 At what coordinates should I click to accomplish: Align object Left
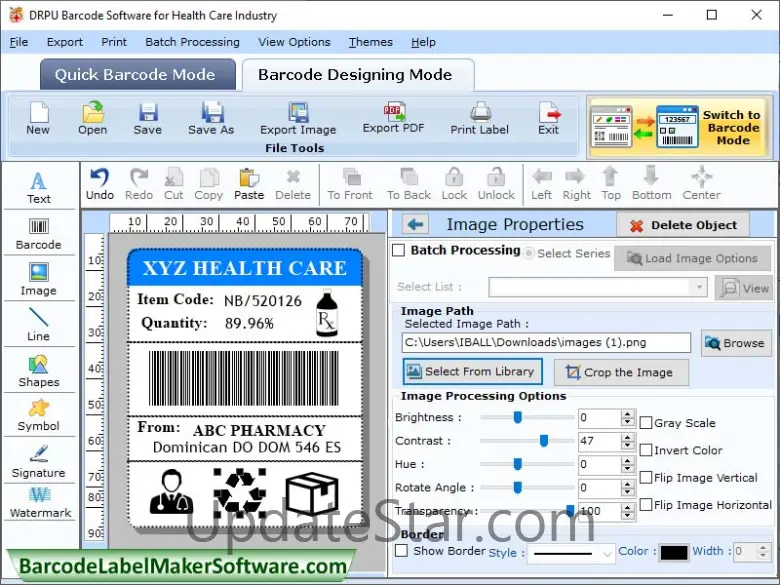click(x=541, y=184)
